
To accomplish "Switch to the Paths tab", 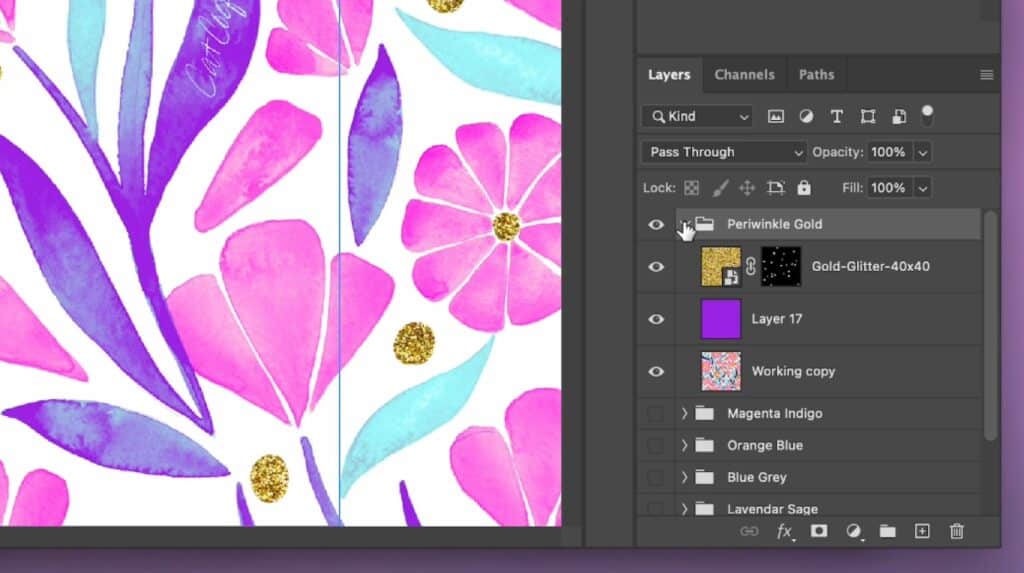I will [x=816, y=74].
